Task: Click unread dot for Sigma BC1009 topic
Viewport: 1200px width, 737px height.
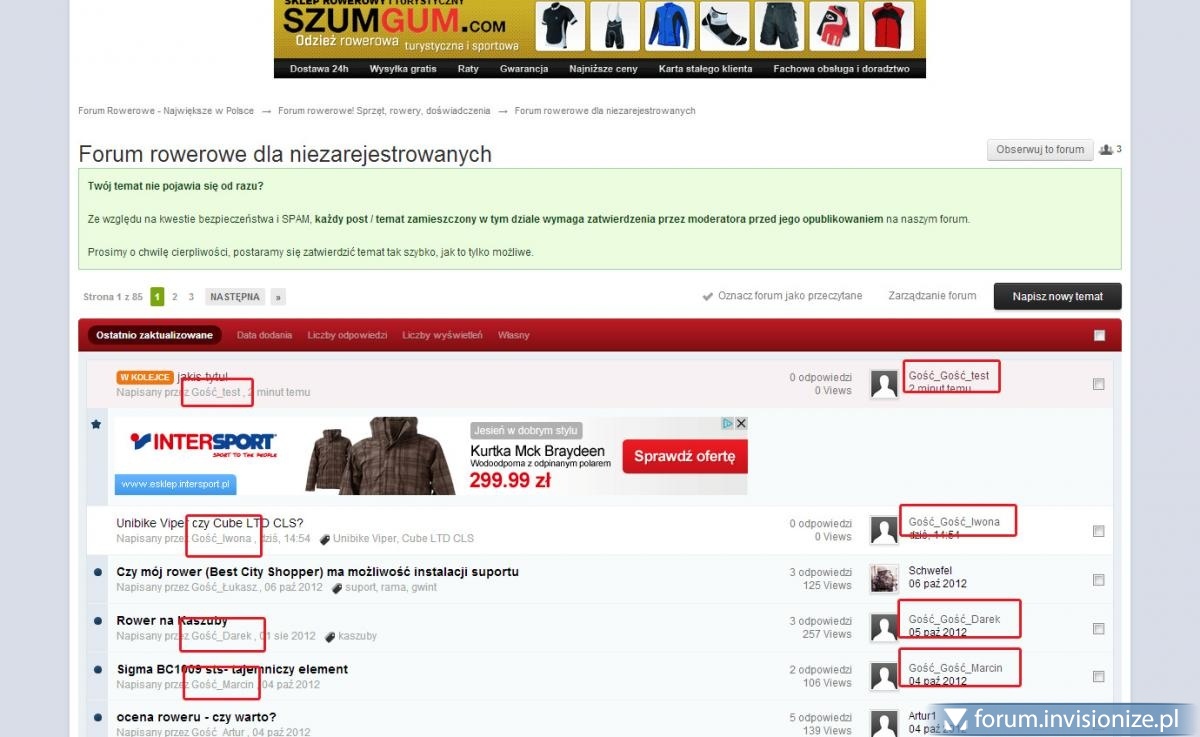Action: tap(98, 669)
